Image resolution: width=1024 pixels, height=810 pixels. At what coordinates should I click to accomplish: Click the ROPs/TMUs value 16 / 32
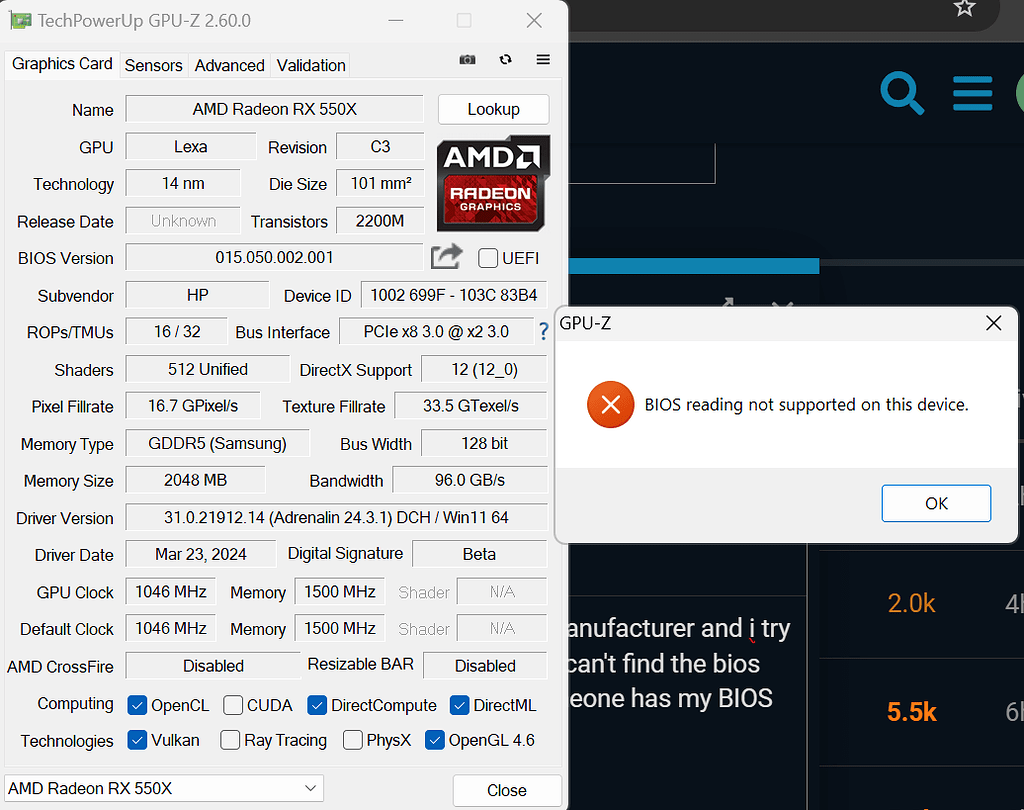point(177,332)
